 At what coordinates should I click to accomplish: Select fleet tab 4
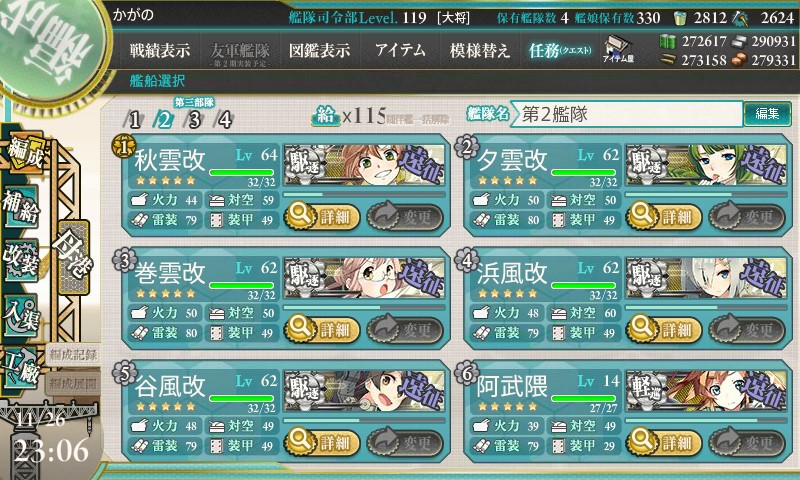click(x=224, y=120)
